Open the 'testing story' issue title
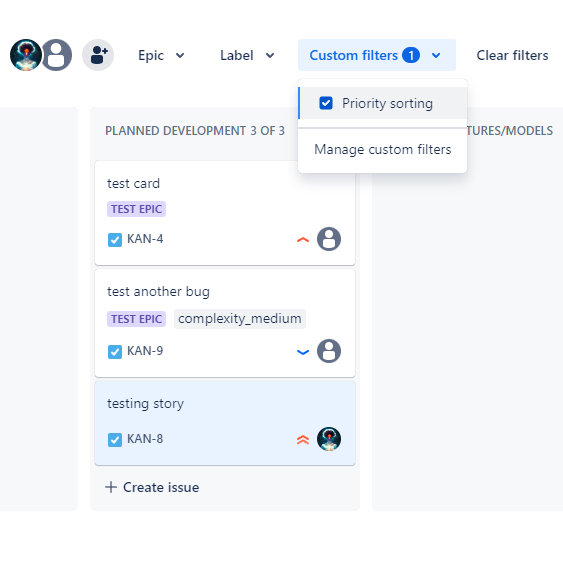 [x=145, y=404]
